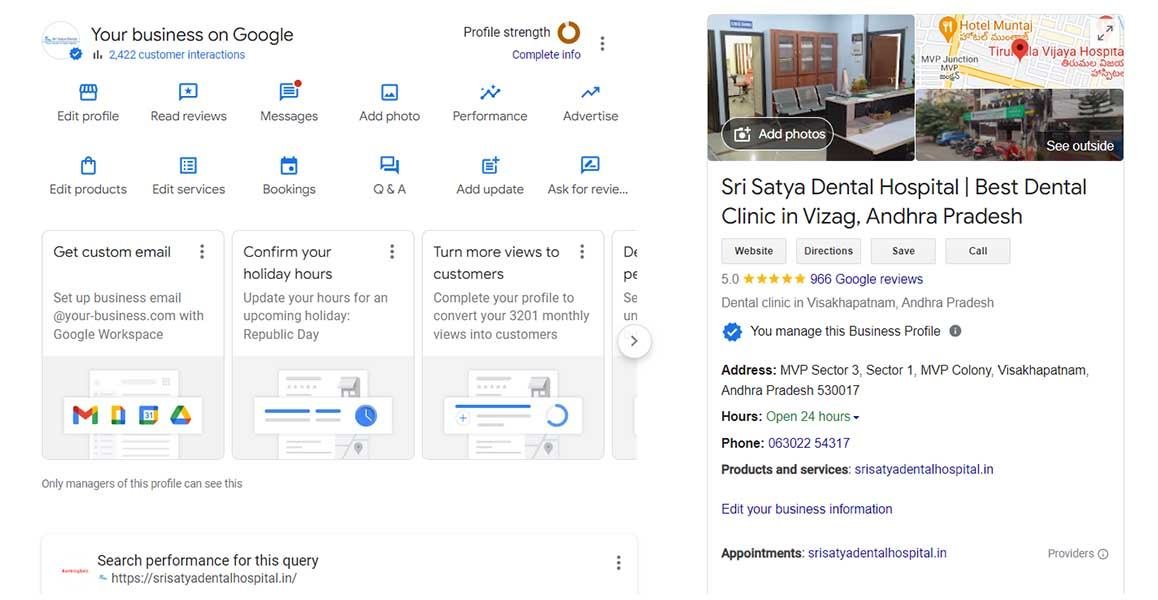Viewport: 1158px width, 600px height.
Task: Open the three-dot menu beside Profile strength
Action: [603, 44]
